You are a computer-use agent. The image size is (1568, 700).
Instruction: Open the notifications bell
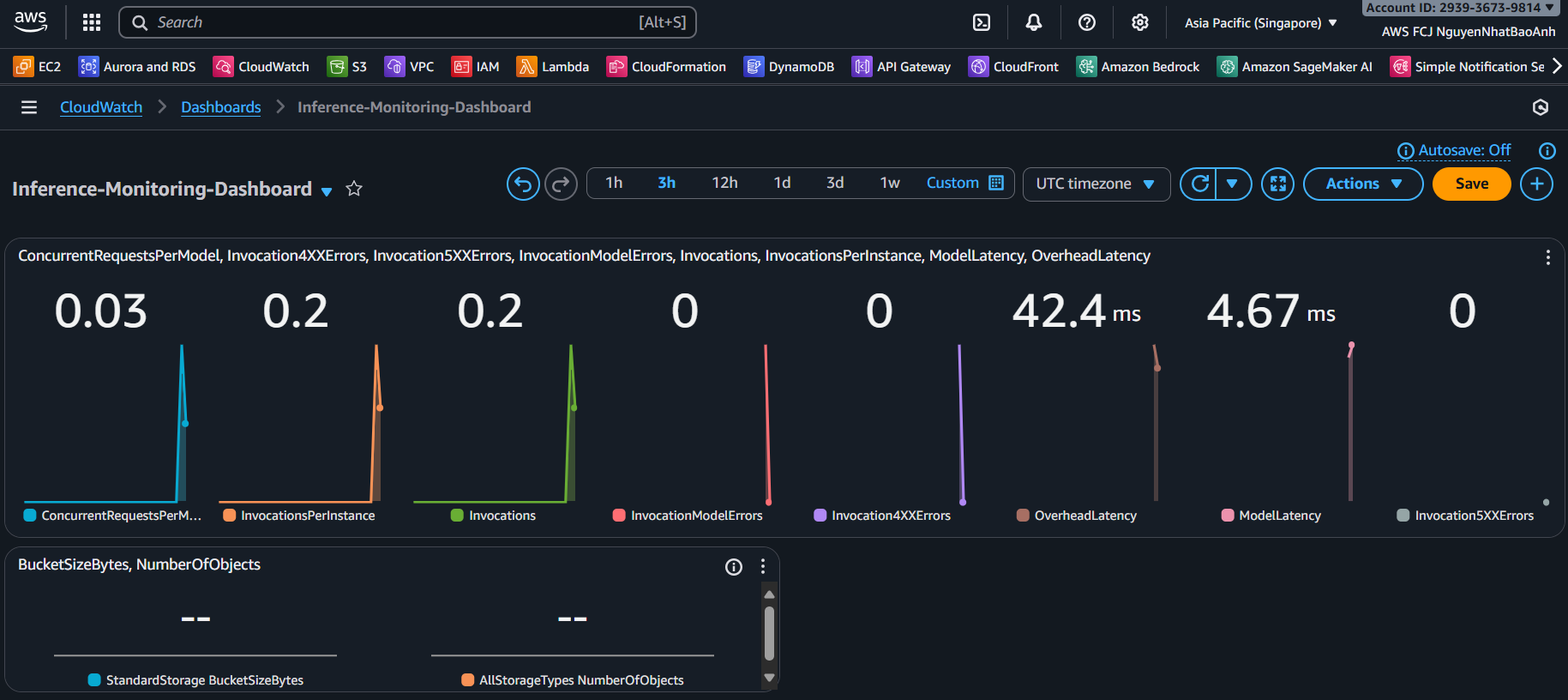[x=1034, y=23]
